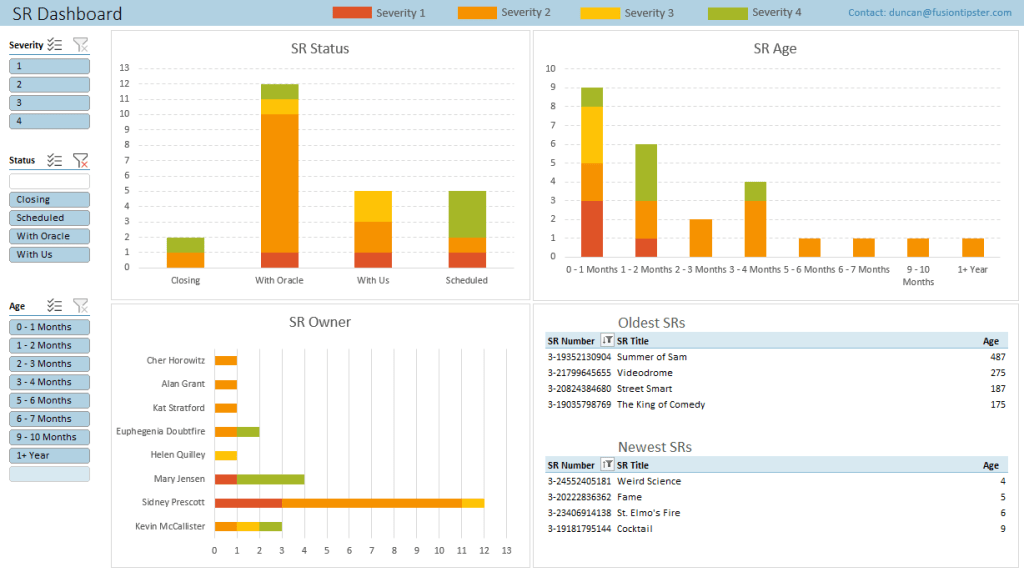Screen dimensions: 1024x572
Task: Clear the filter on Status slicer
Action: (x=81, y=160)
